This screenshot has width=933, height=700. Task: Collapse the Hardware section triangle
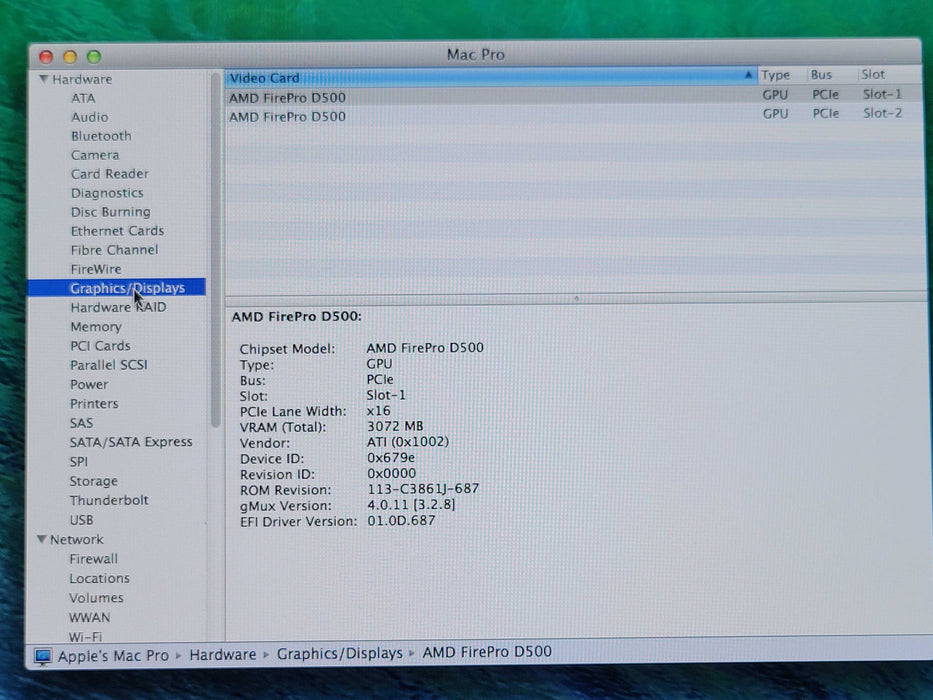[43, 79]
